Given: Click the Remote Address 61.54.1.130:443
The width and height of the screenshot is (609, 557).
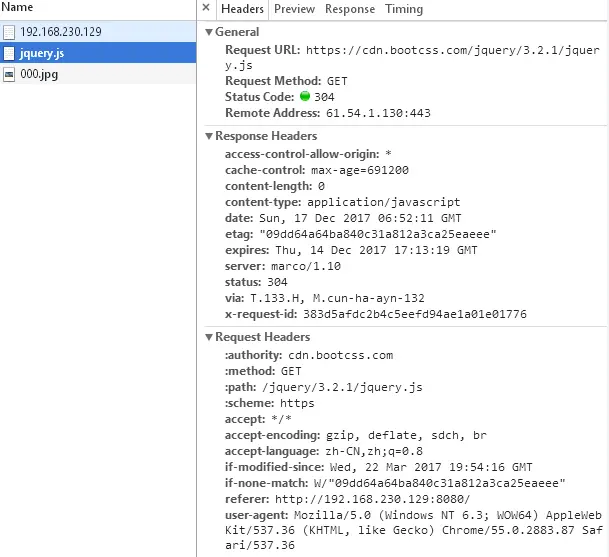Looking at the screenshot, I should coord(378,113).
